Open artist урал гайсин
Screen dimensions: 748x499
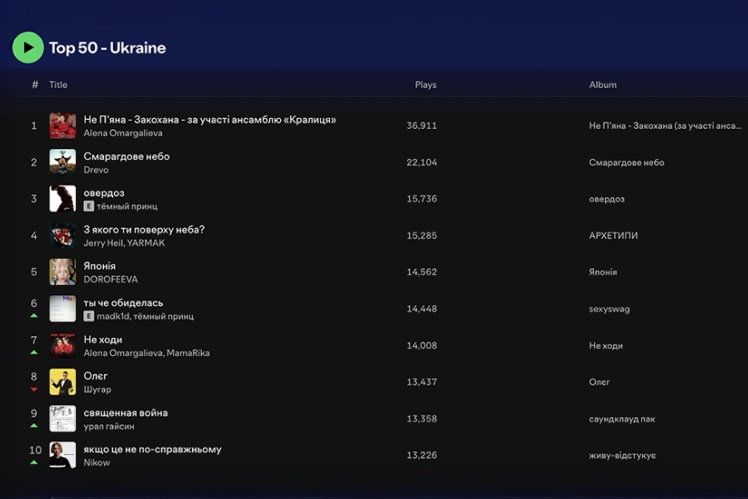[109, 426]
